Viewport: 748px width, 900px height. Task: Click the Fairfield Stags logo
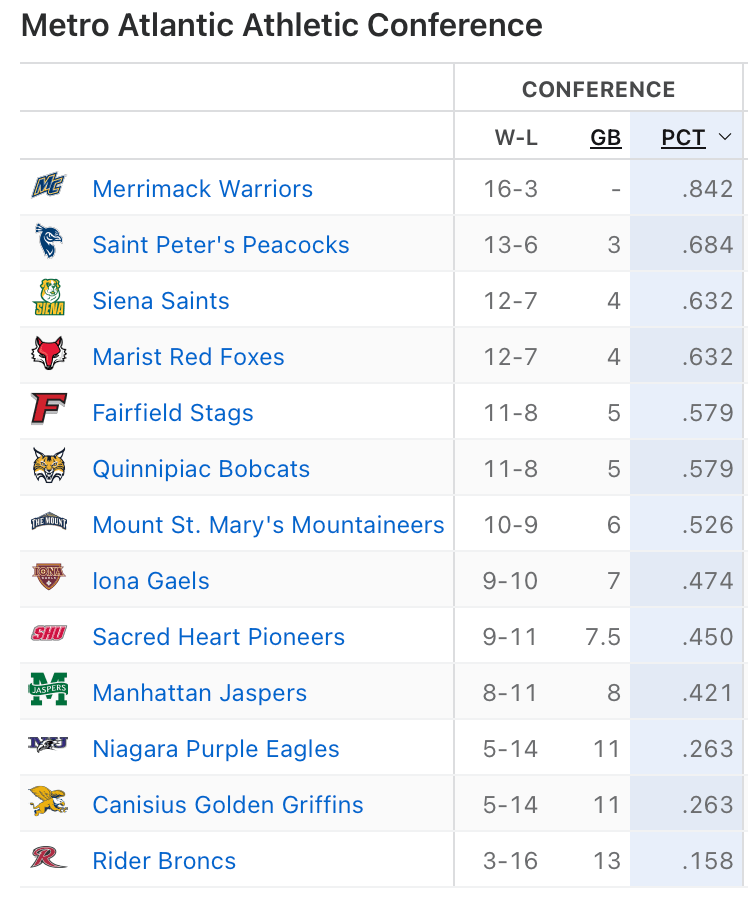pyautogui.click(x=48, y=412)
